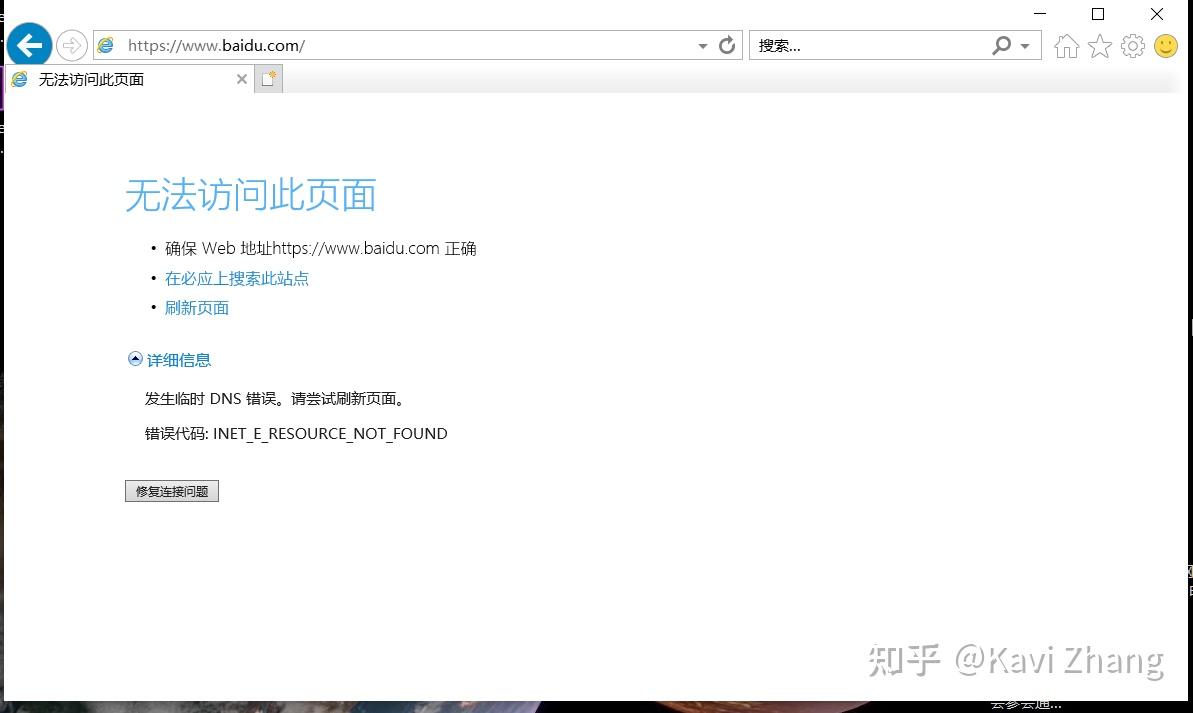Screen dimensions: 1193x713
Task: Open the Tools gear icon
Action: point(1132,46)
